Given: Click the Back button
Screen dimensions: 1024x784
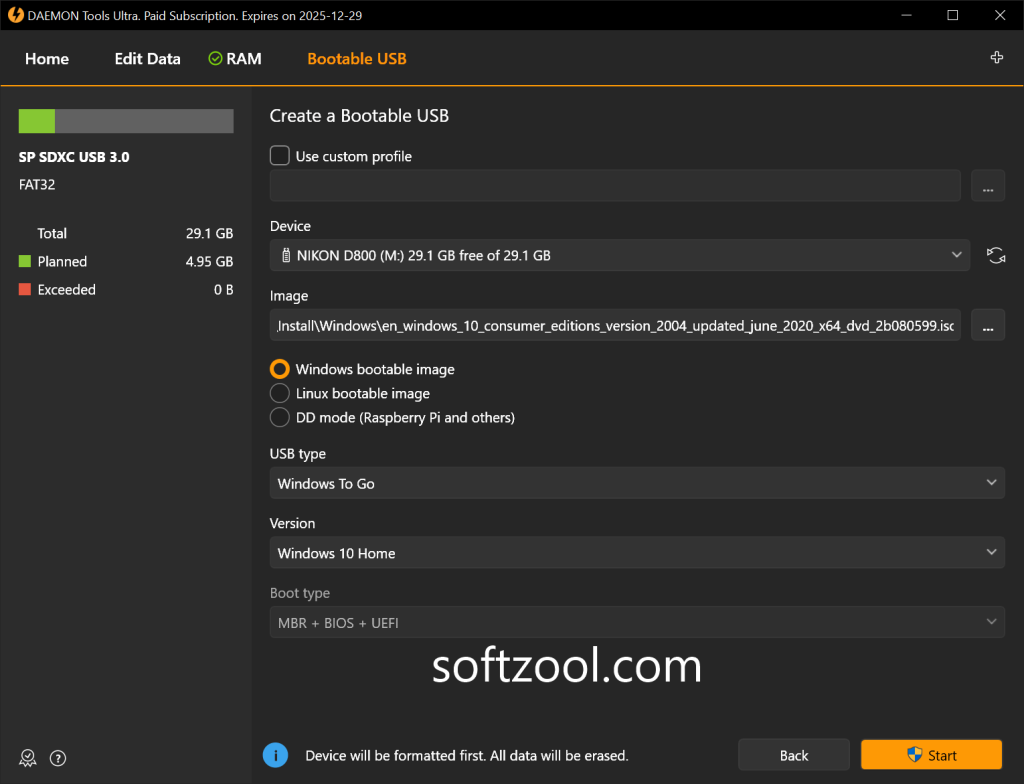Looking at the screenshot, I should click(793, 754).
